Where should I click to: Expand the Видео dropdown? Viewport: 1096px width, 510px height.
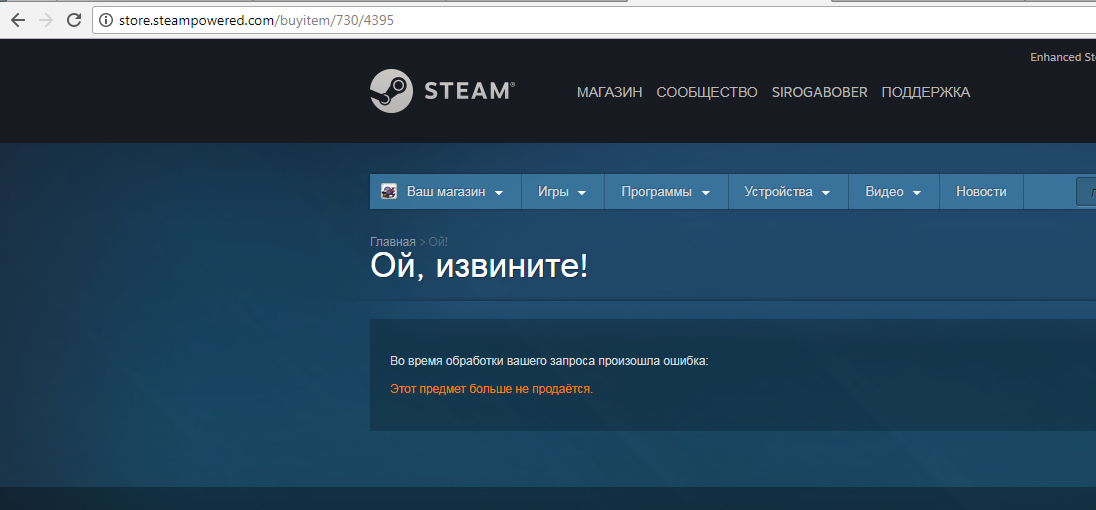pyautogui.click(x=893, y=191)
